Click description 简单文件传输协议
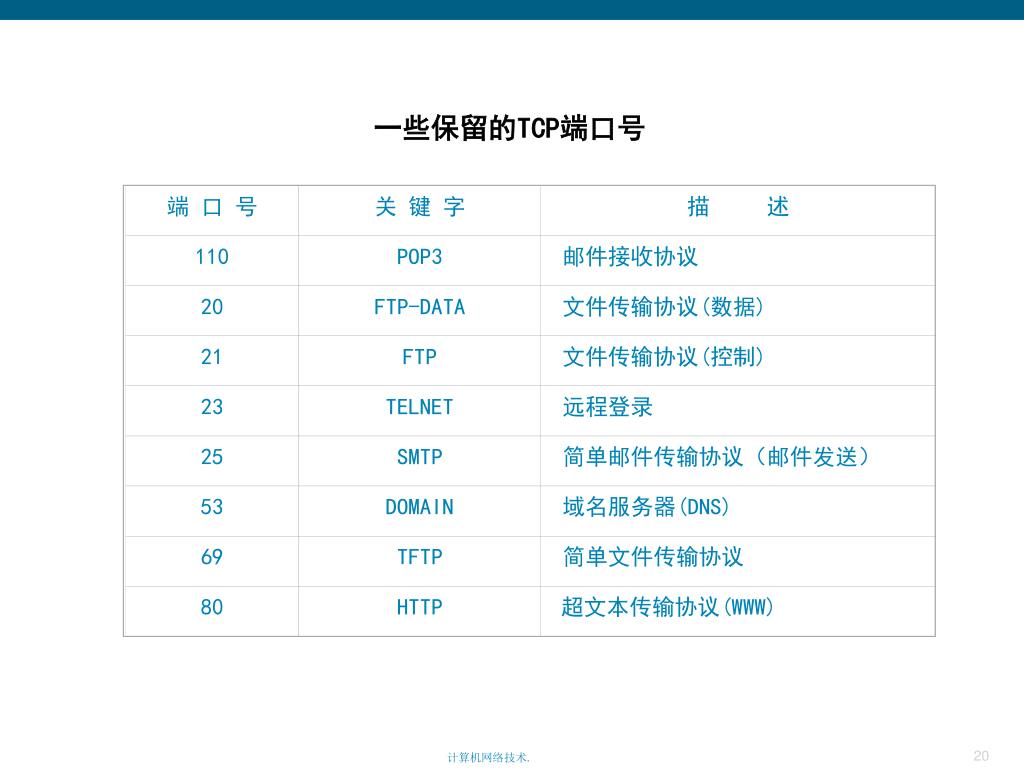The image size is (1024, 768). pos(653,557)
